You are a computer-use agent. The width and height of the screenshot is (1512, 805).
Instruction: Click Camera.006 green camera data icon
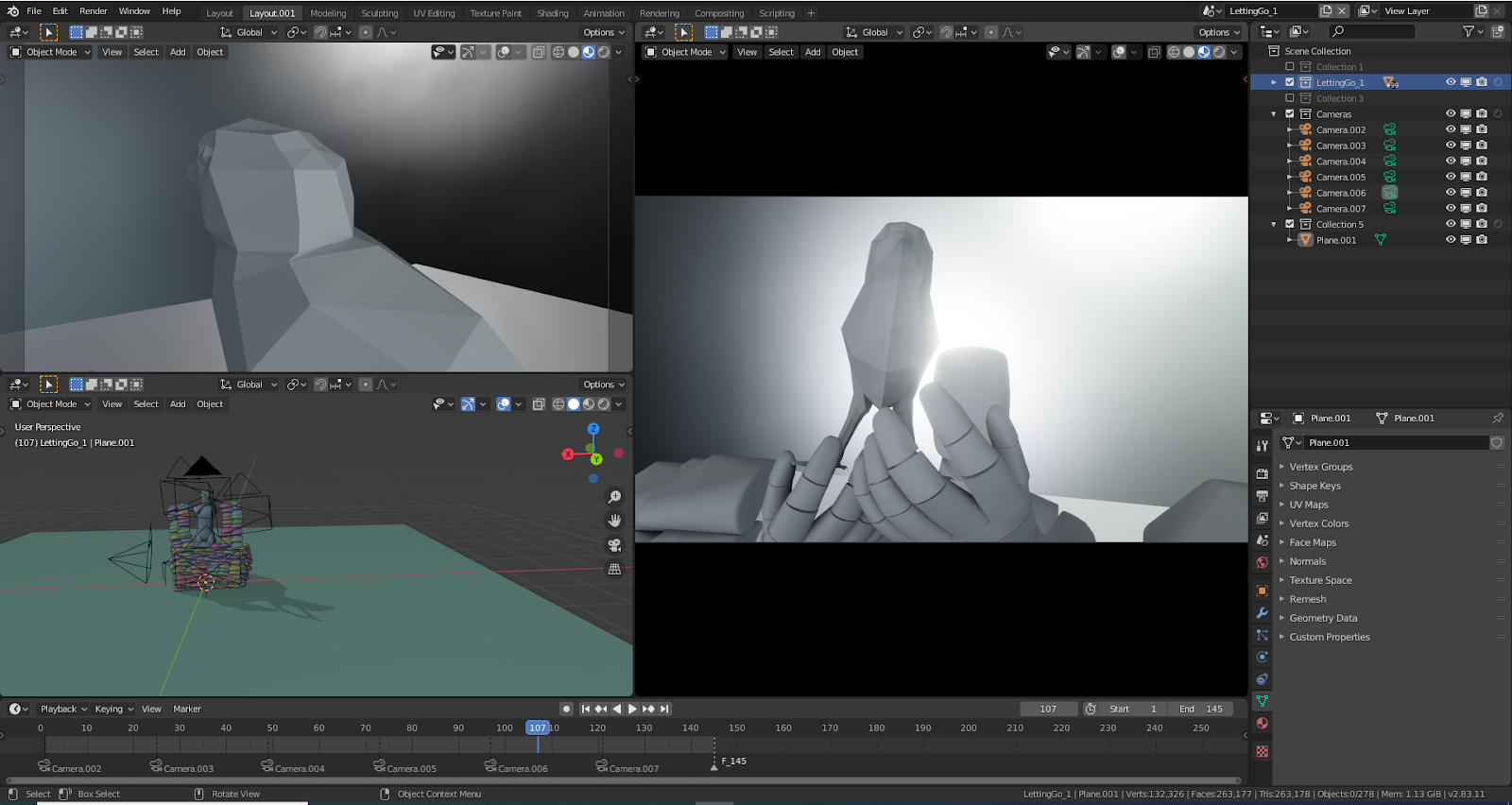(x=1390, y=193)
